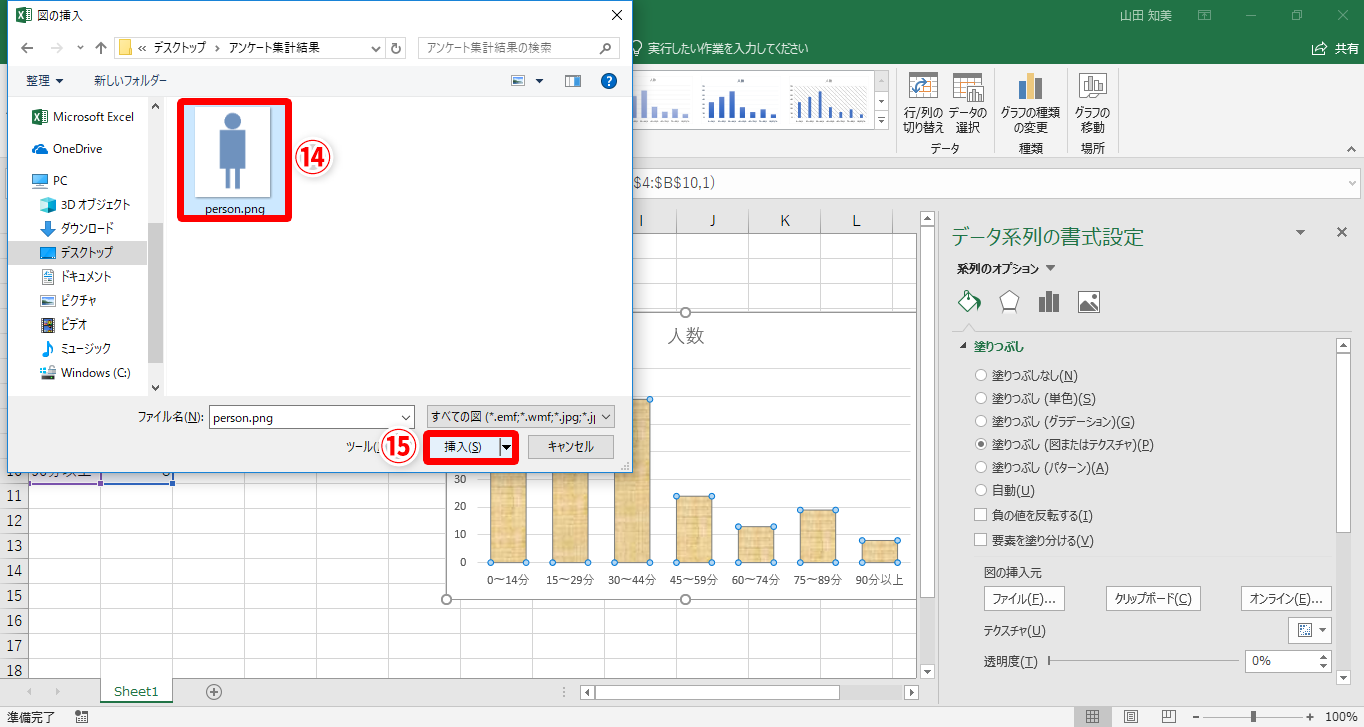Show the preview pane in the dialog
Screen dimensions: 1364x727
pyautogui.click(x=573, y=81)
